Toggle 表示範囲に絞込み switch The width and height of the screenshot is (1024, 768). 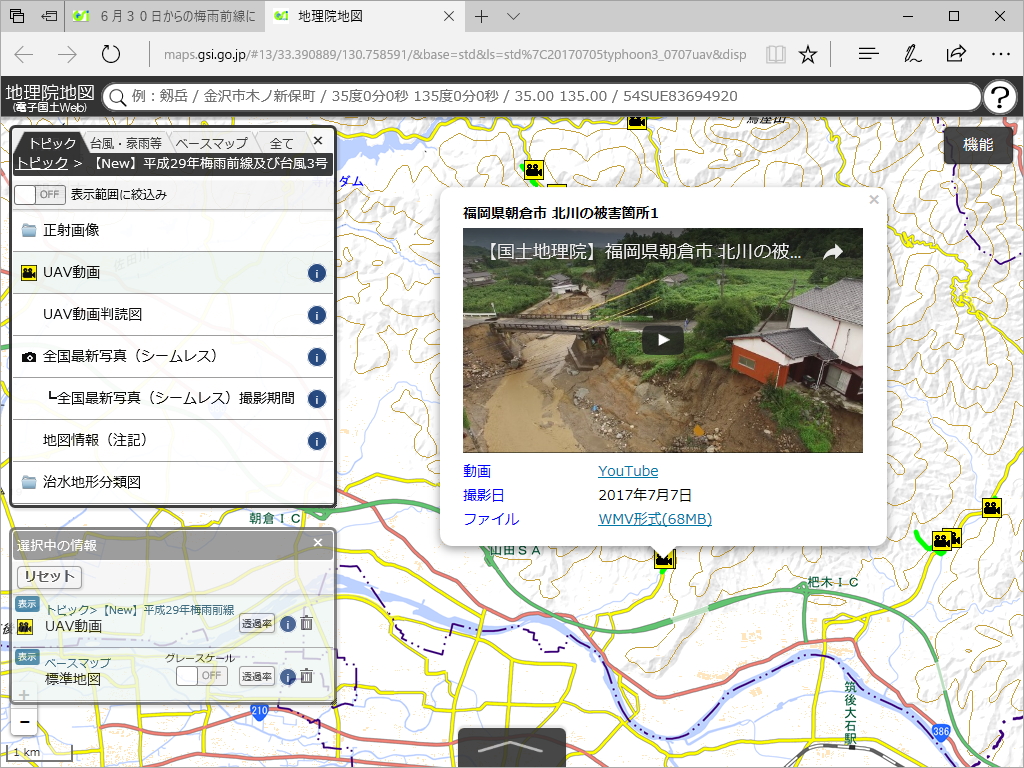(x=40, y=195)
